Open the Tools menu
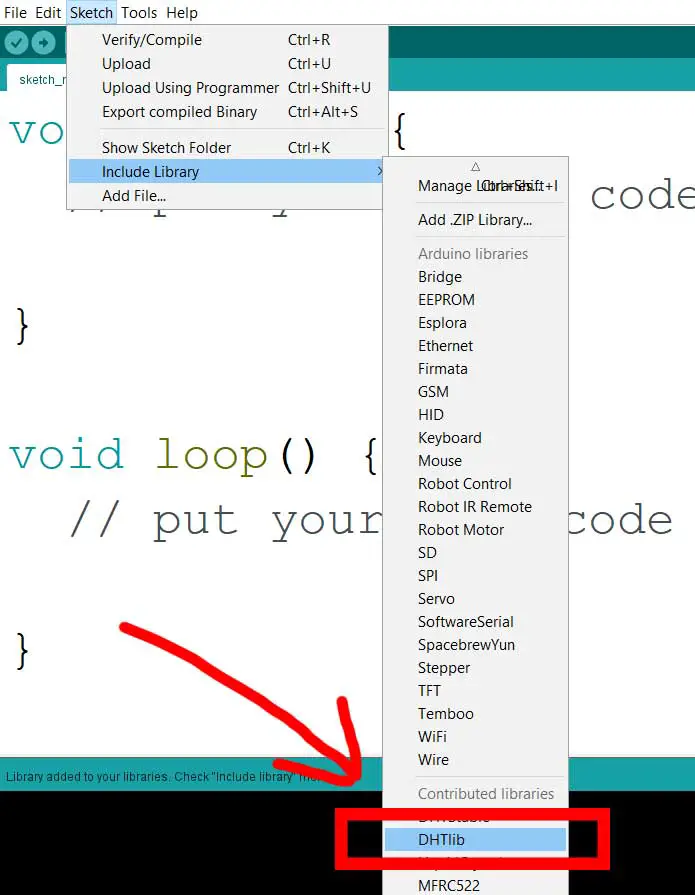Image resolution: width=695 pixels, height=895 pixels. click(139, 13)
